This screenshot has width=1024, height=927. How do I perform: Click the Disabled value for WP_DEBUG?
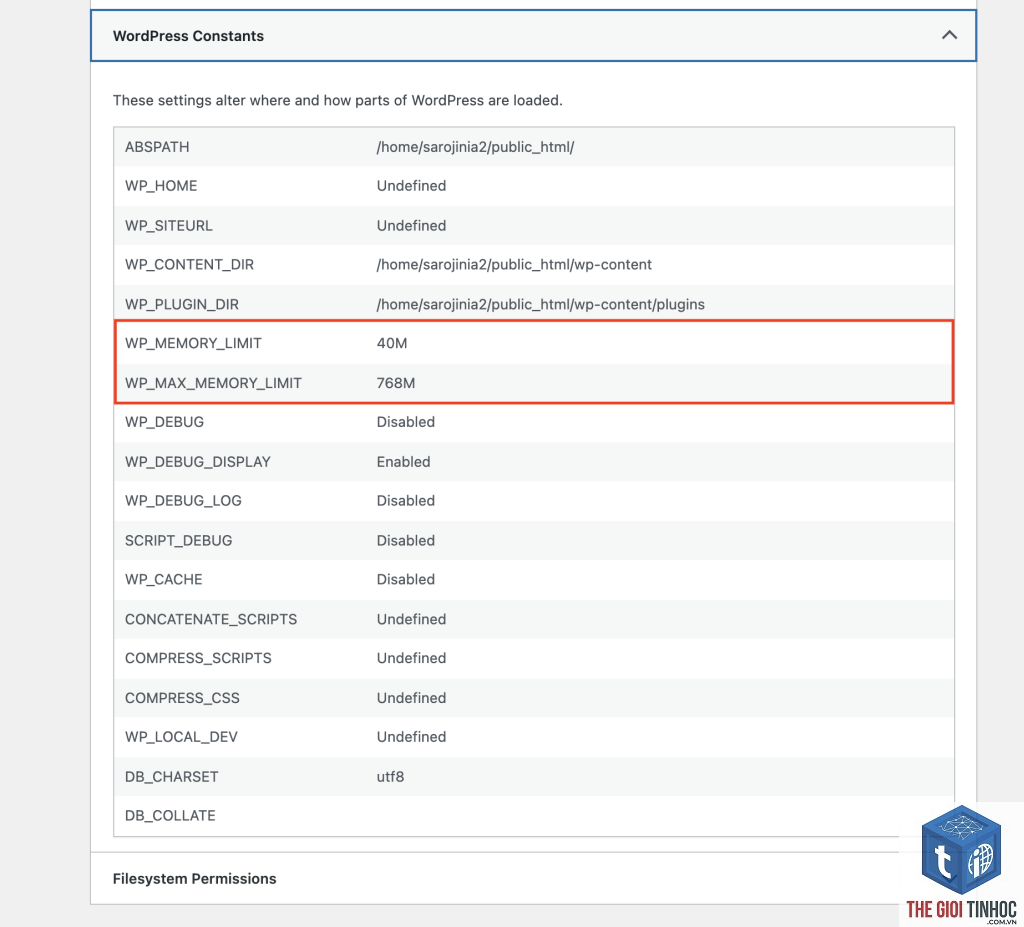click(x=406, y=422)
